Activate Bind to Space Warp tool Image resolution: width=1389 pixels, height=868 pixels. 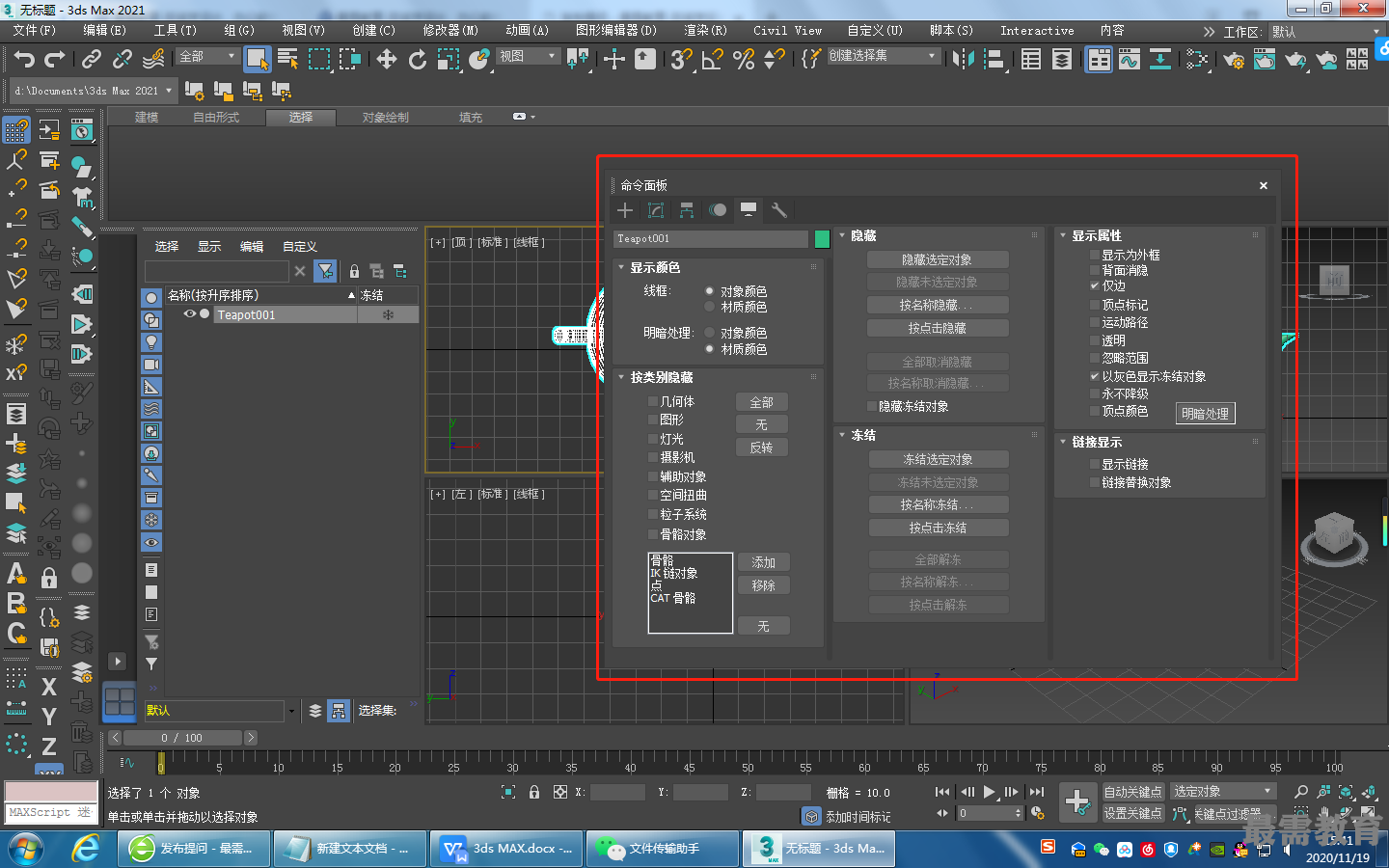click(153, 60)
